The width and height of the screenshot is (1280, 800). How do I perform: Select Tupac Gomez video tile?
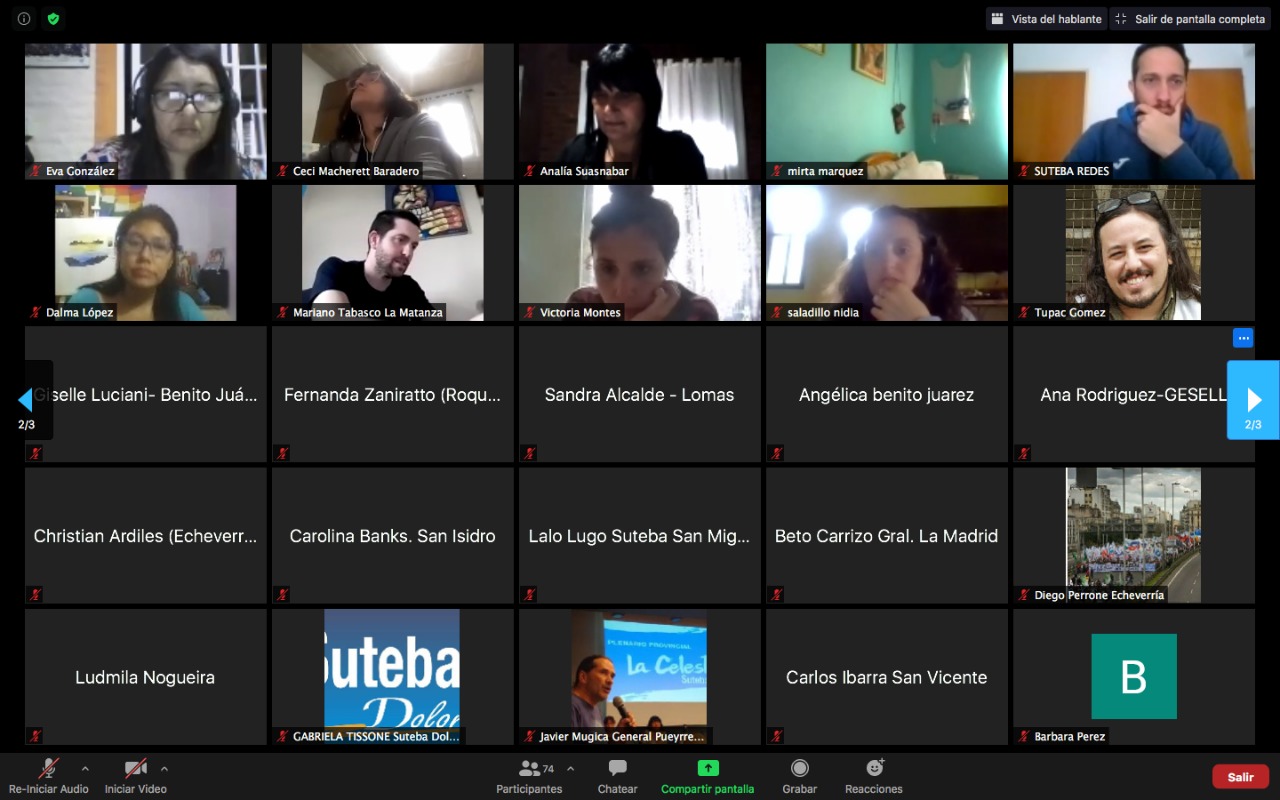click(1133, 253)
